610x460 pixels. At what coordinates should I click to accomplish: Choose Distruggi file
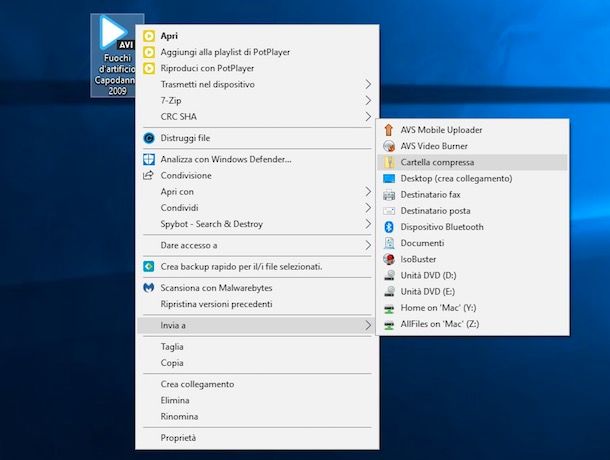[257, 138]
